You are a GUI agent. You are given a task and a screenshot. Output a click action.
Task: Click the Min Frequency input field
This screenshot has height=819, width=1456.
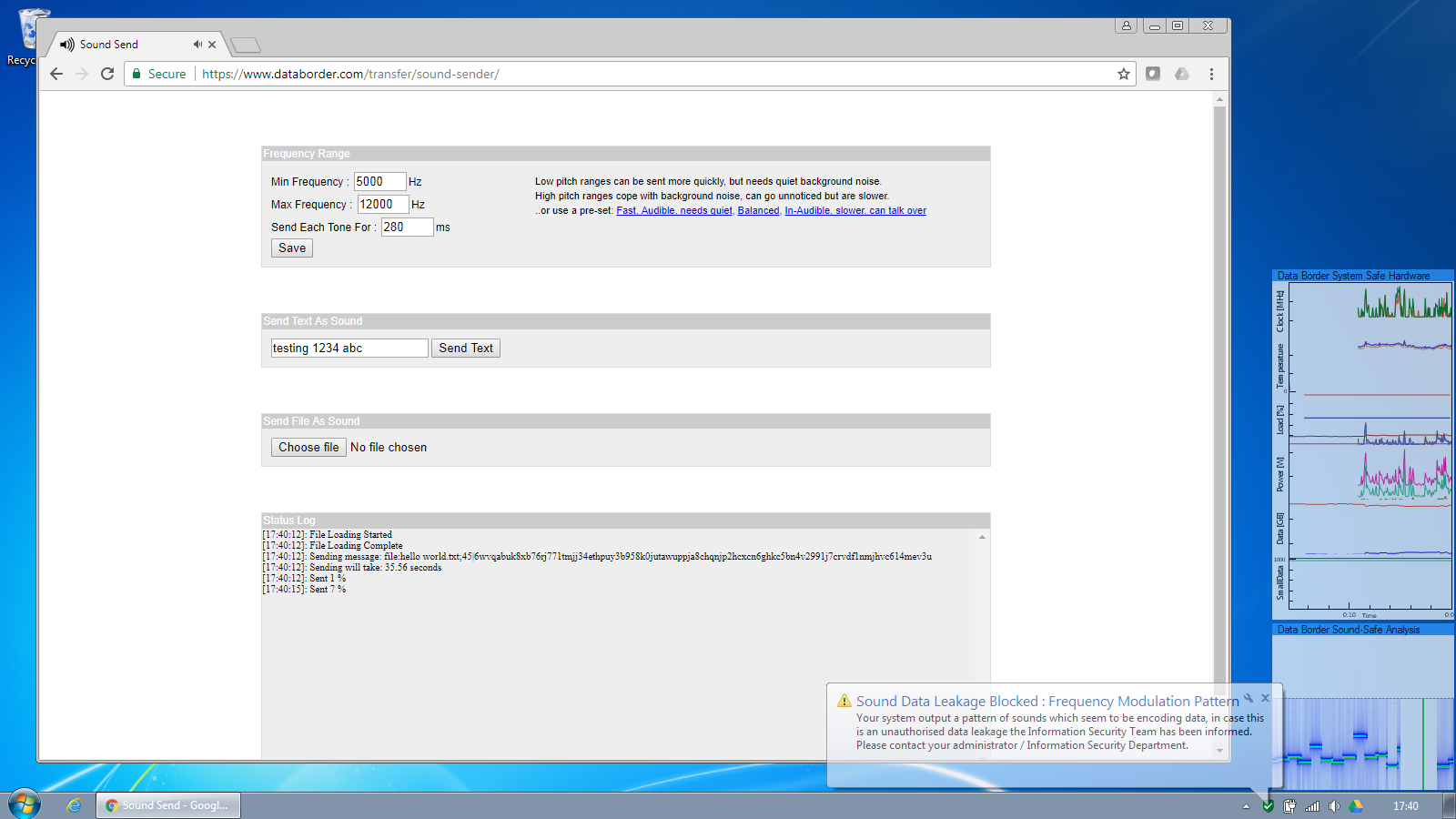(x=379, y=181)
